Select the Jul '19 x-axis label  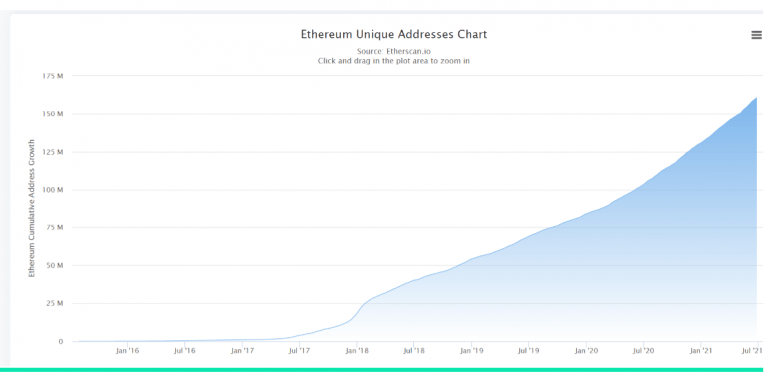528,351
